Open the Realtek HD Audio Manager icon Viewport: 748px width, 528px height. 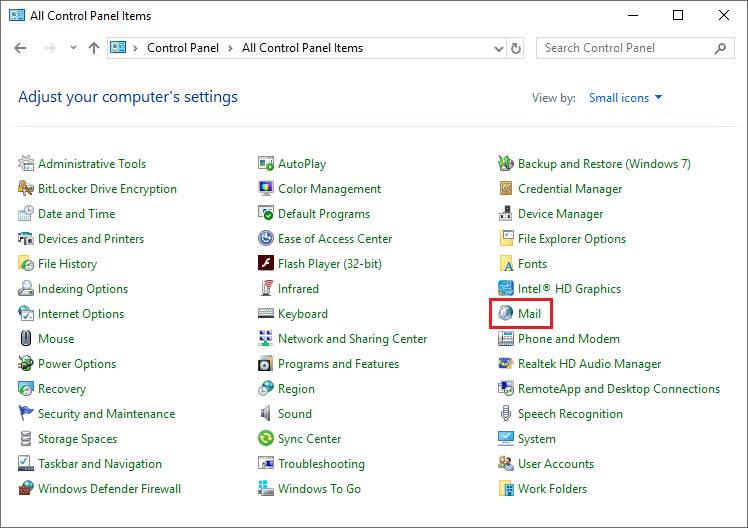[506, 364]
